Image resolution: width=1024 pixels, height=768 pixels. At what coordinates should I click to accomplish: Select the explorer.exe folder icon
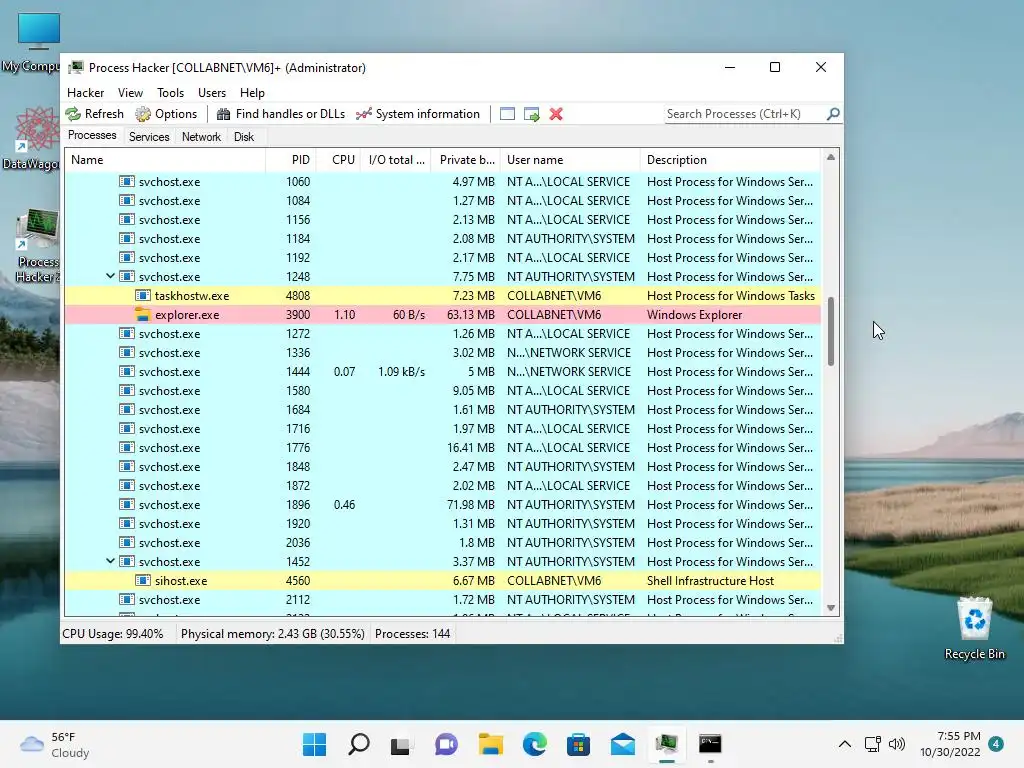pyautogui.click(x=142, y=315)
